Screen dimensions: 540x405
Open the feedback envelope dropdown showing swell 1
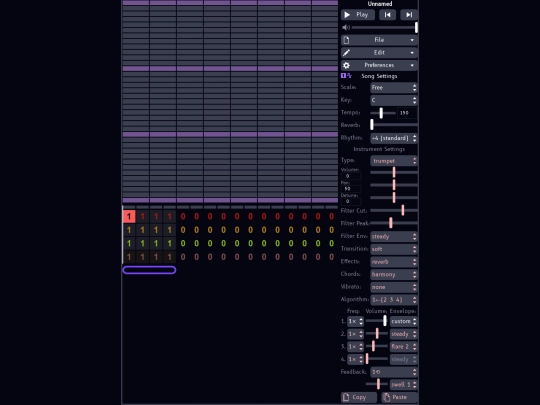click(403, 384)
